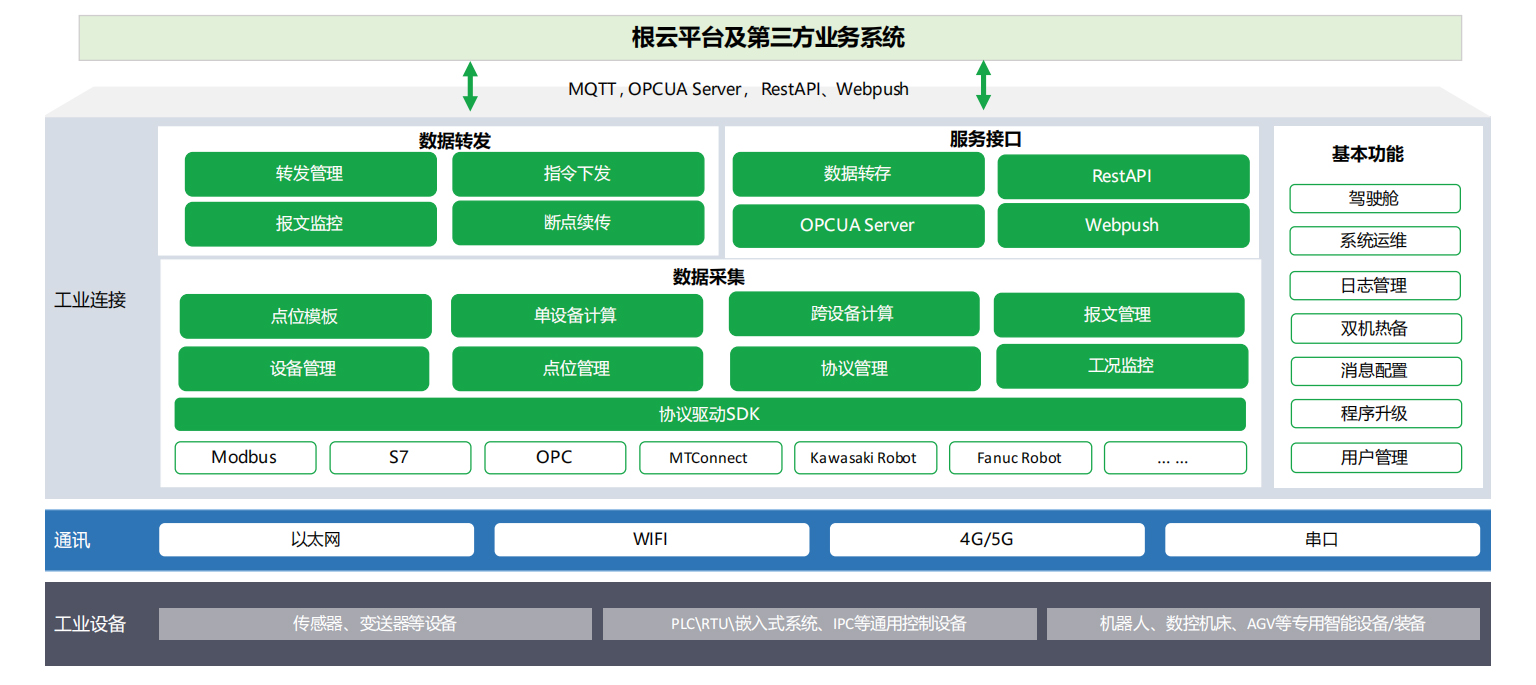Click the 协议驱动SDK bar

pyautogui.click(x=709, y=414)
